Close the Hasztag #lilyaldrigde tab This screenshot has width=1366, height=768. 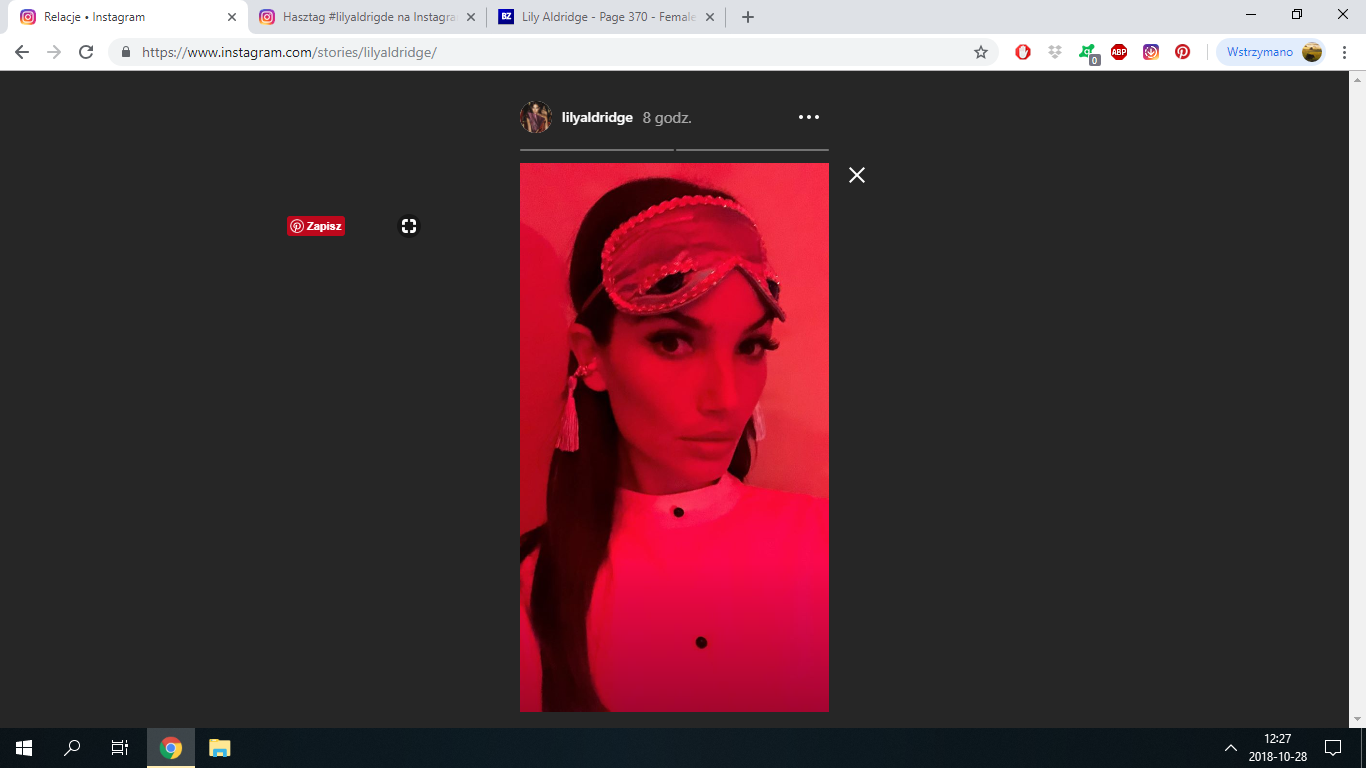[471, 17]
